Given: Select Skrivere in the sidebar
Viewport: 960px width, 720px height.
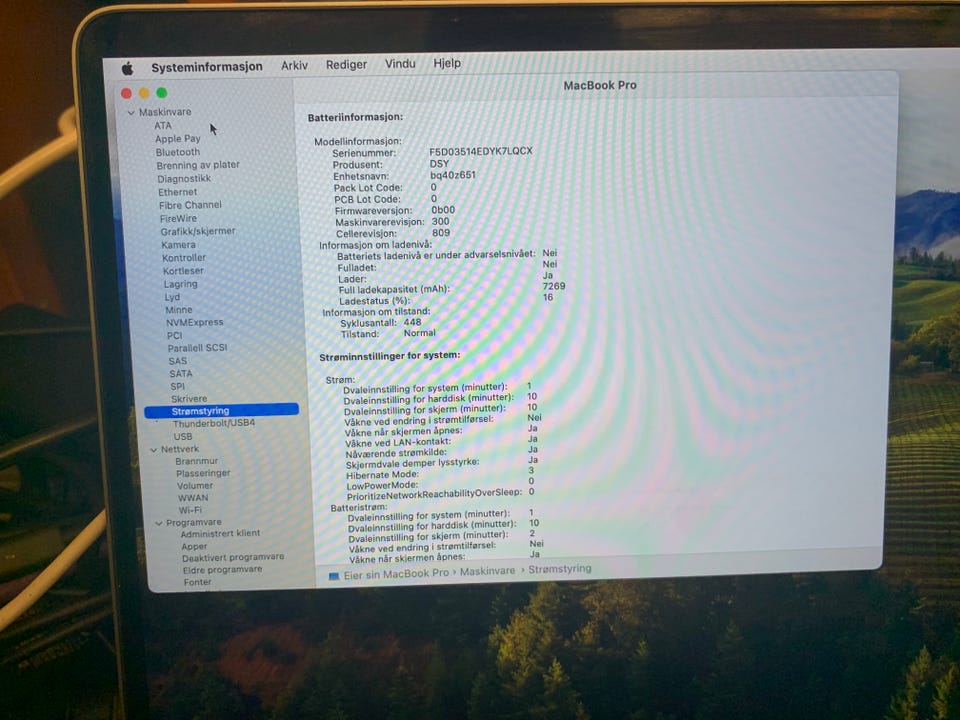Looking at the screenshot, I should [x=189, y=399].
